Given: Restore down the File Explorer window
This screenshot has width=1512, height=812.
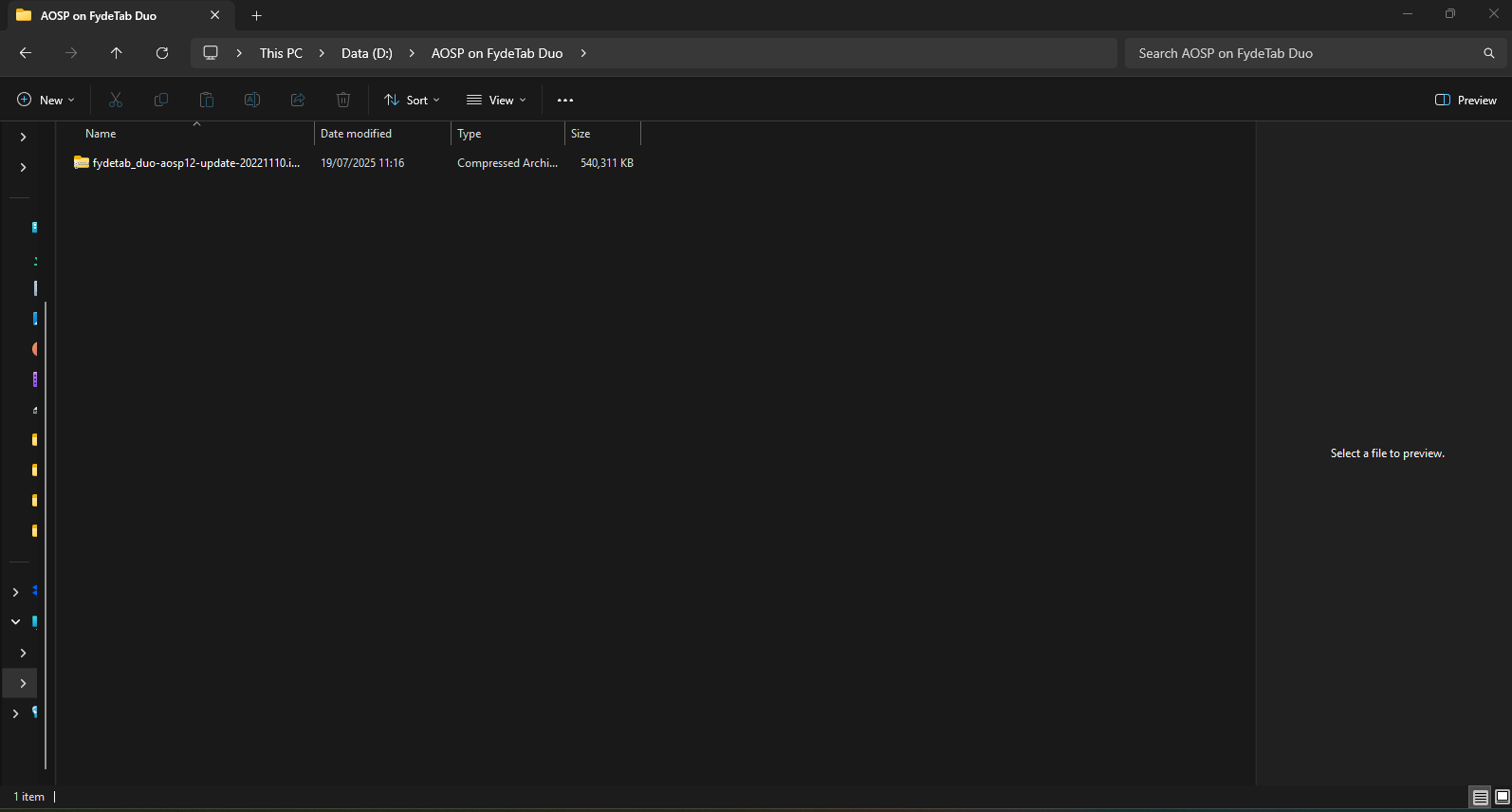Looking at the screenshot, I should pyautogui.click(x=1450, y=14).
